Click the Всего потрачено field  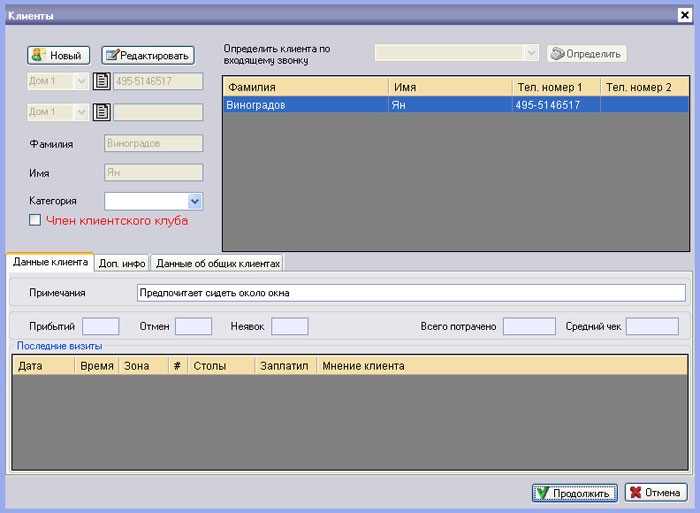click(529, 326)
